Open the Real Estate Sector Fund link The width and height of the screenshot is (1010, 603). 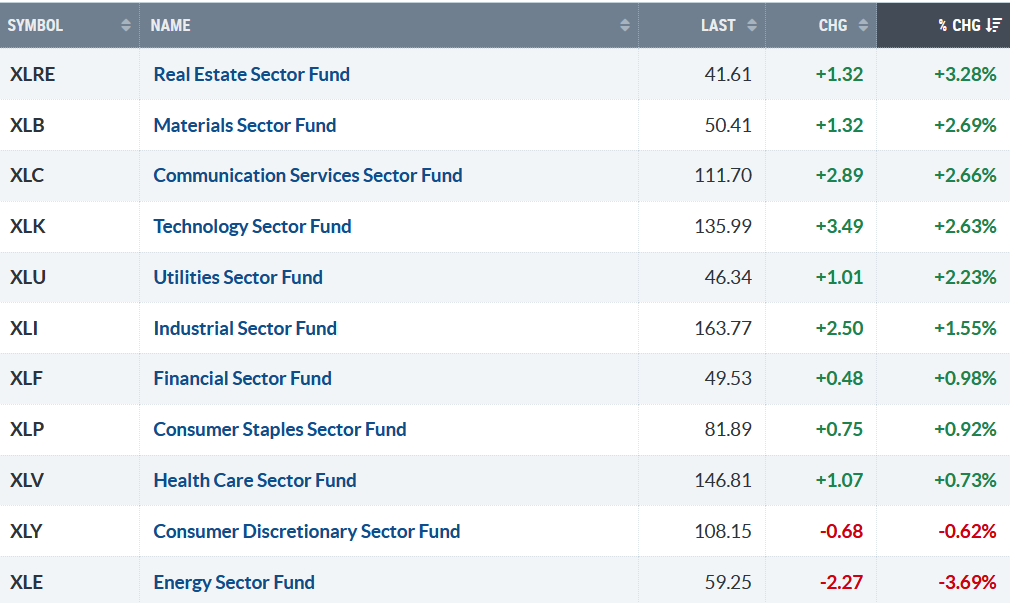[x=251, y=74]
